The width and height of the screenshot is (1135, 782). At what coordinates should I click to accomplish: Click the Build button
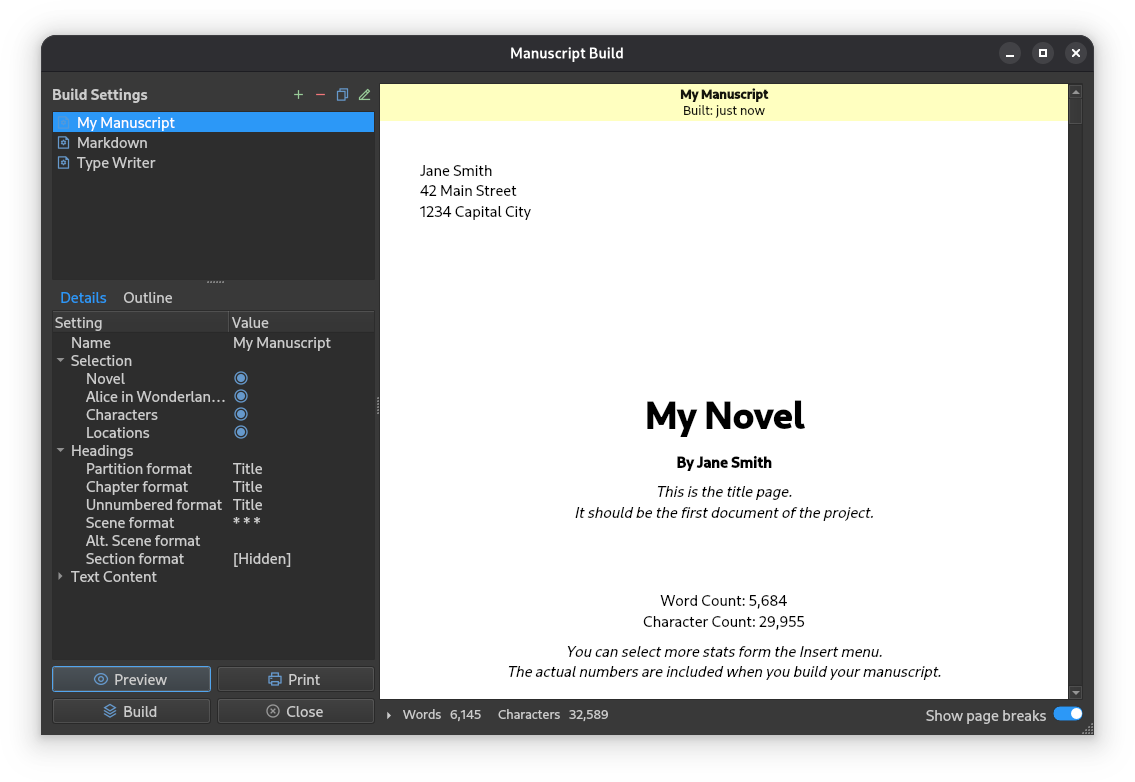(131, 711)
